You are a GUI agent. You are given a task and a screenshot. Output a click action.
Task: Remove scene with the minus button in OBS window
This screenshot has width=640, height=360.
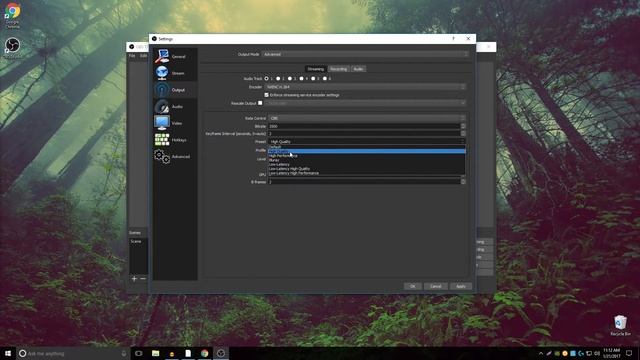[x=143, y=279]
